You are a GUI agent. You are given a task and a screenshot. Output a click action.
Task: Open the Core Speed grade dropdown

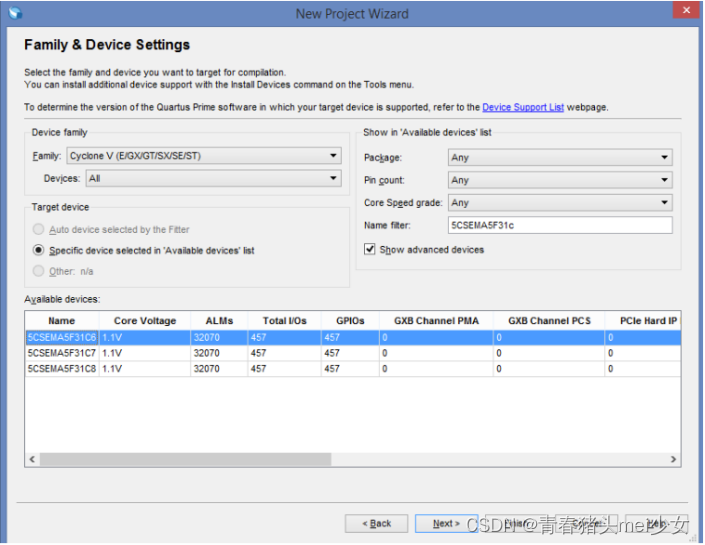tap(560, 202)
